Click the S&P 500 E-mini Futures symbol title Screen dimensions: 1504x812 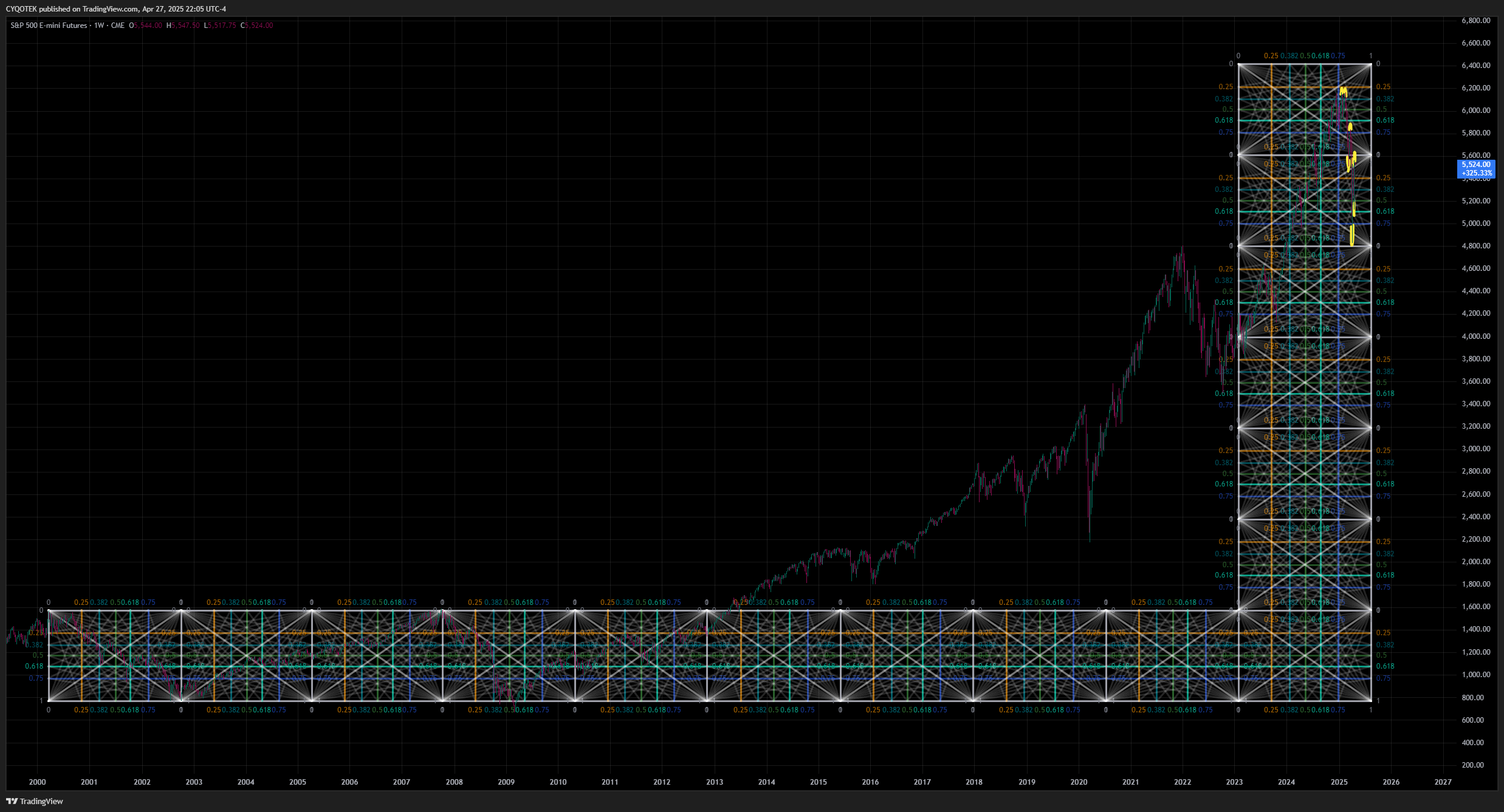point(49,26)
